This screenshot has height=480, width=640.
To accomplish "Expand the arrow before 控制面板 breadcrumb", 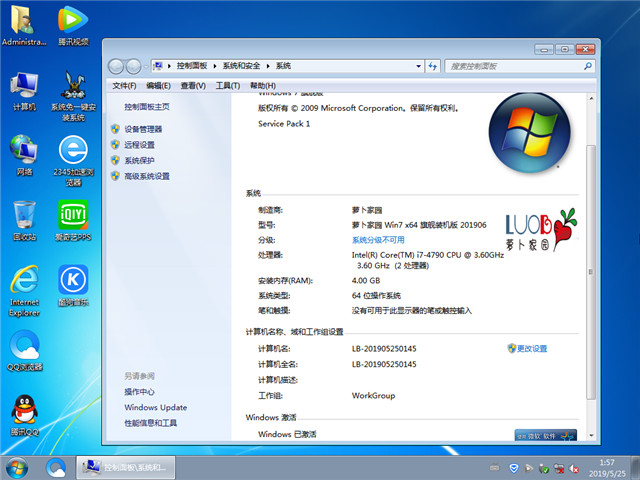I will pyautogui.click(x=169, y=66).
